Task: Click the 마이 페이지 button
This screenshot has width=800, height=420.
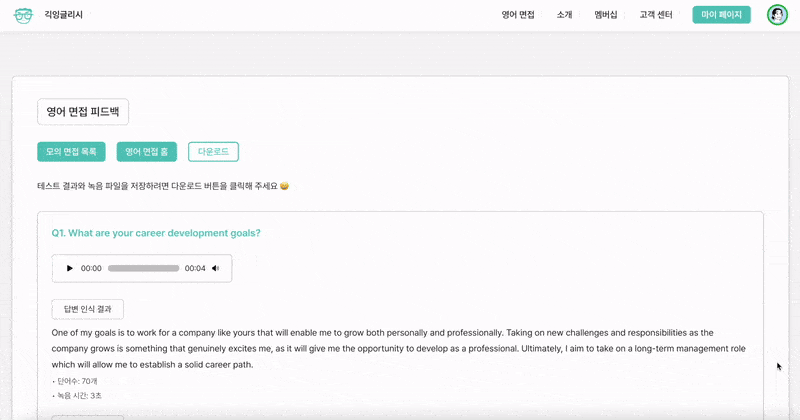Action: click(721, 15)
